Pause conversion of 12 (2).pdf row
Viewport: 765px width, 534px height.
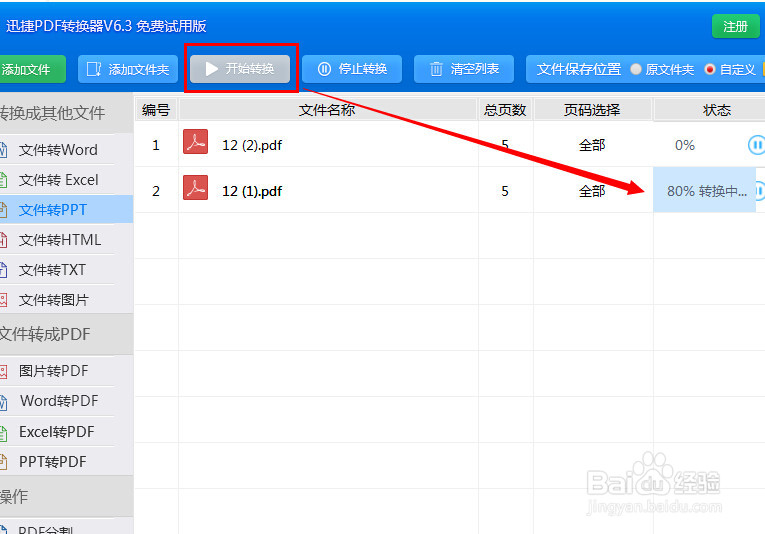pos(756,145)
